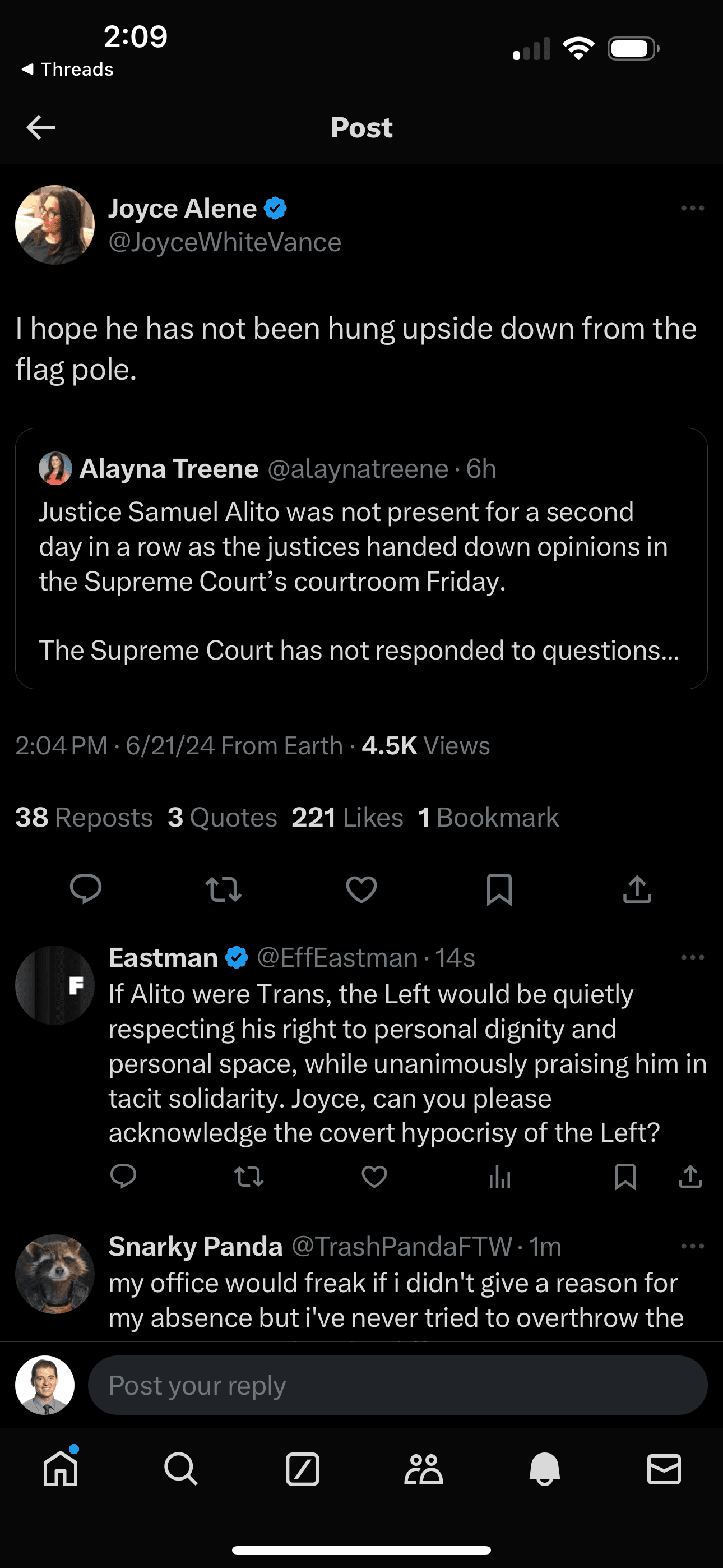This screenshot has height=1568, width=723.
Task: Open more options on Joyce Alene's post
Action: [x=692, y=208]
